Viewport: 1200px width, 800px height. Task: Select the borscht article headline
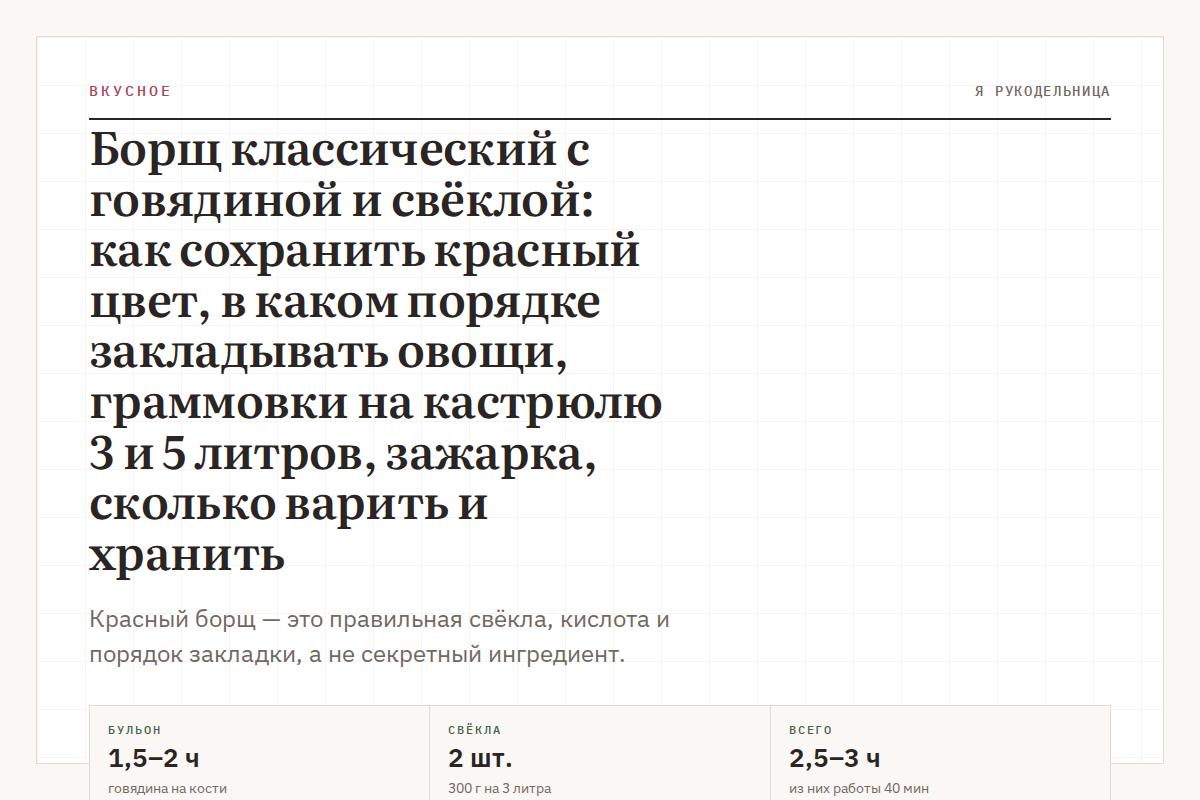coord(376,353)
